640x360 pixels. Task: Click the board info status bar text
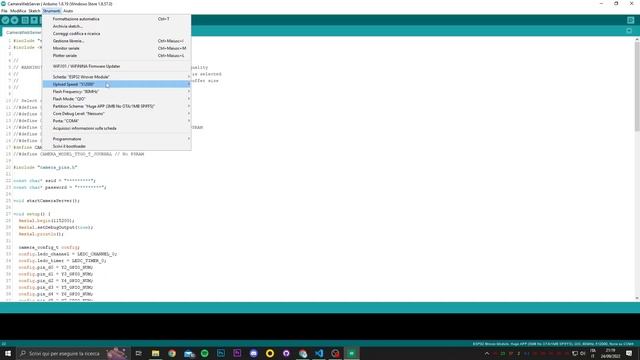pyautogui.click(x=553, y=344)
